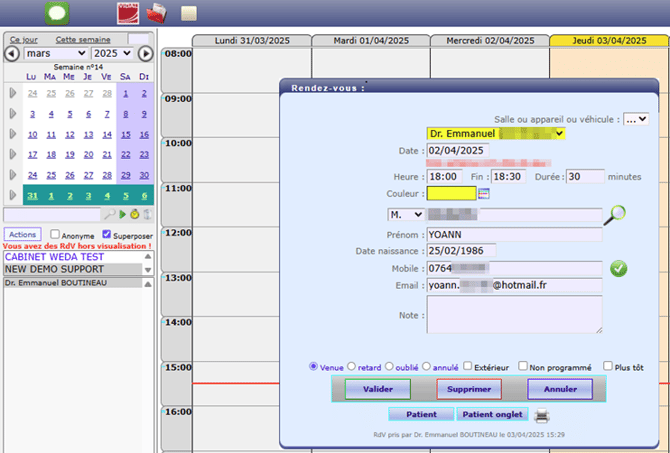Click the Ce jour link
This screenshot has width=670, height=453.
click(24, 39)
